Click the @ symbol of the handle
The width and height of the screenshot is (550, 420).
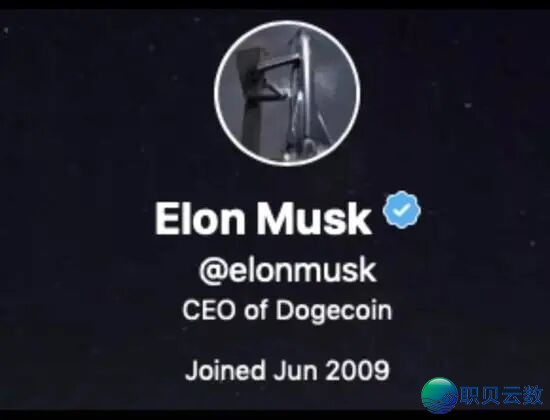[x=213, y=272]
